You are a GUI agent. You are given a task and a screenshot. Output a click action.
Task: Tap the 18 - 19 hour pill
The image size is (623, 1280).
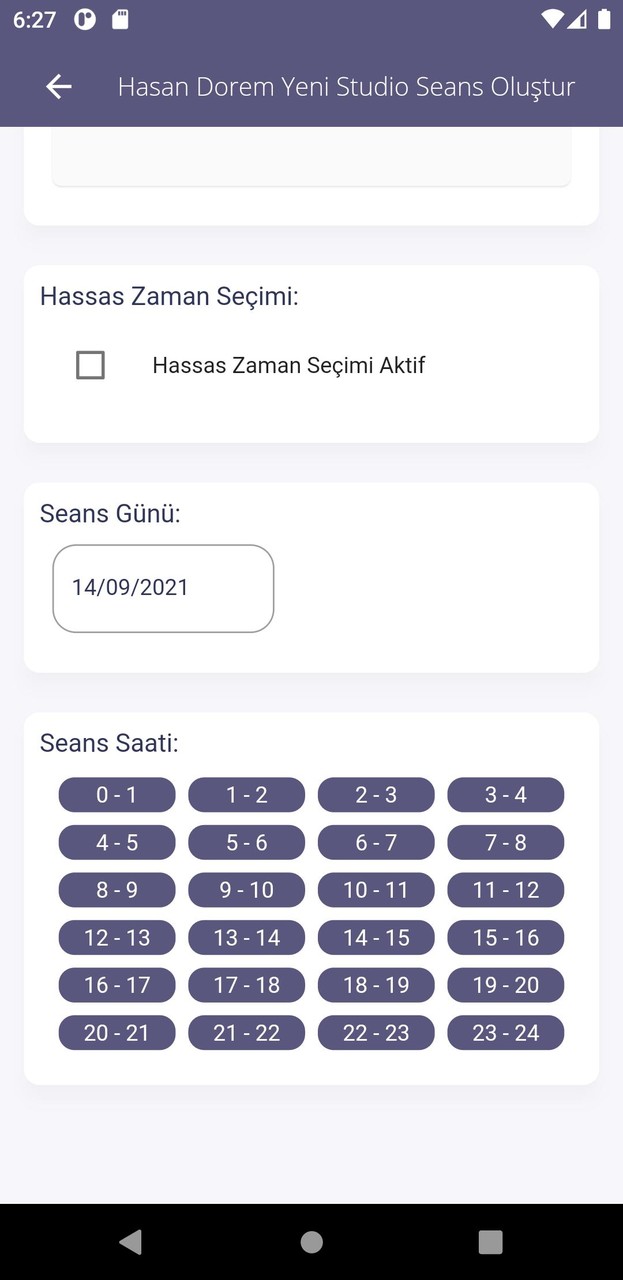[376, 985]
